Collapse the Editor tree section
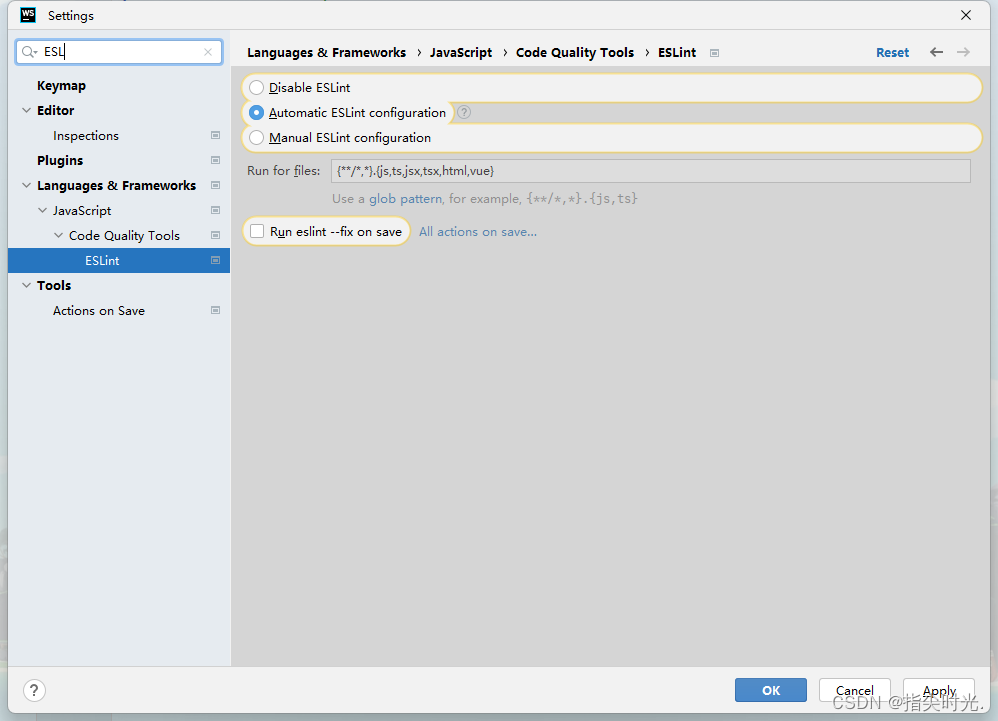998x721 pixels. tap(26, 110)
